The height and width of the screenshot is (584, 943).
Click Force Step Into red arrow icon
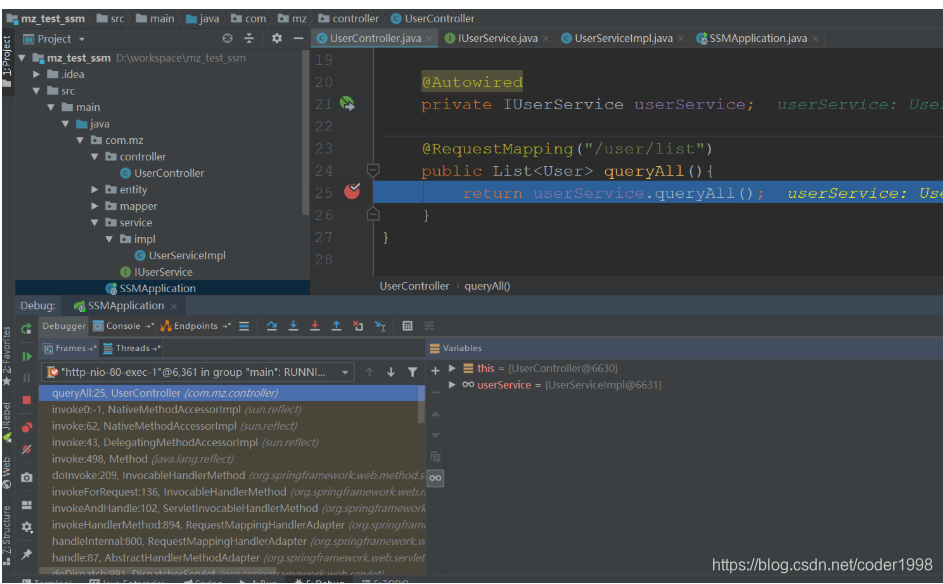pyautogui.click(x=315, y=326)
